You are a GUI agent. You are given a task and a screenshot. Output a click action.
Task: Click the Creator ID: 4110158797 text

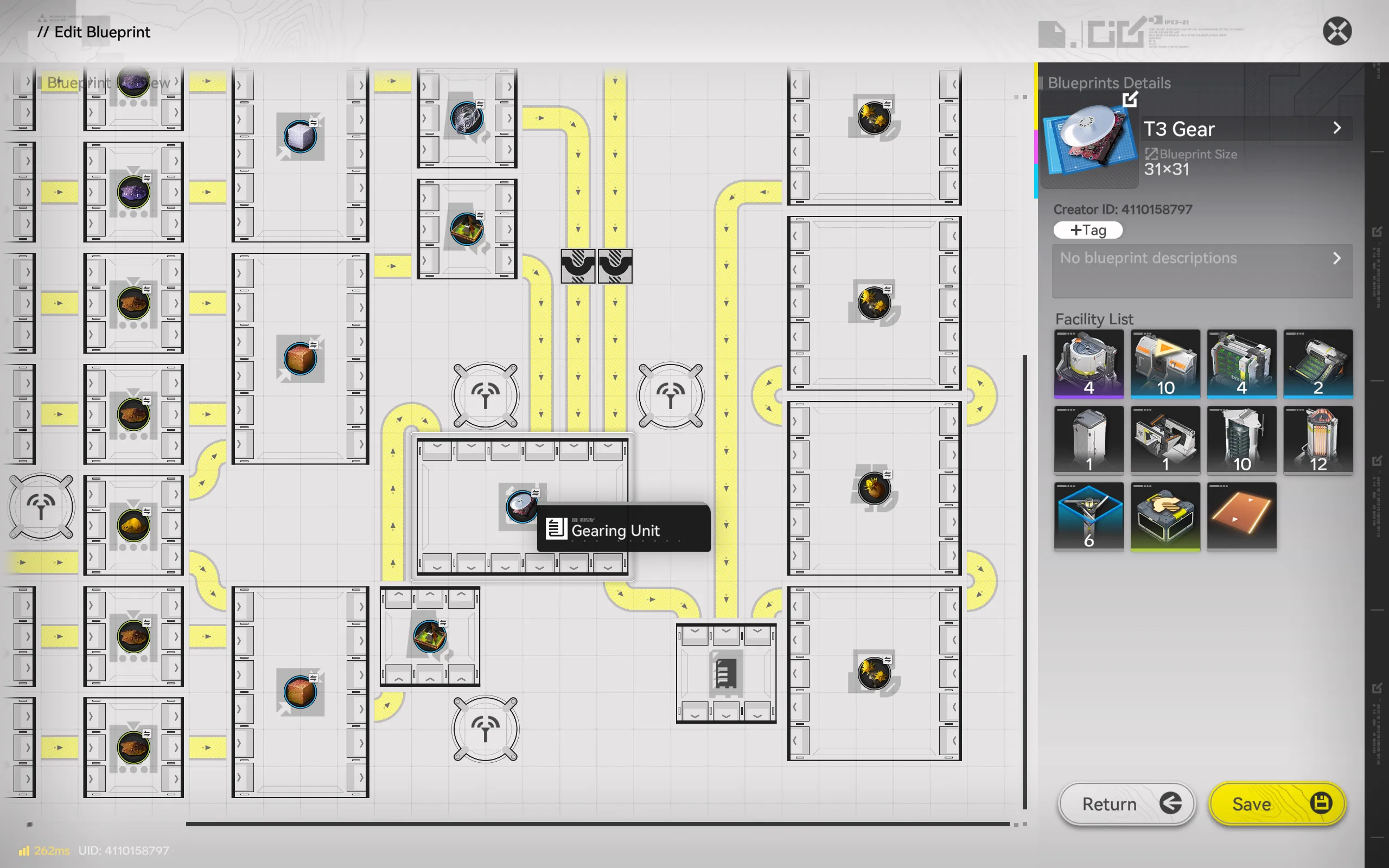click(1122, 209)
